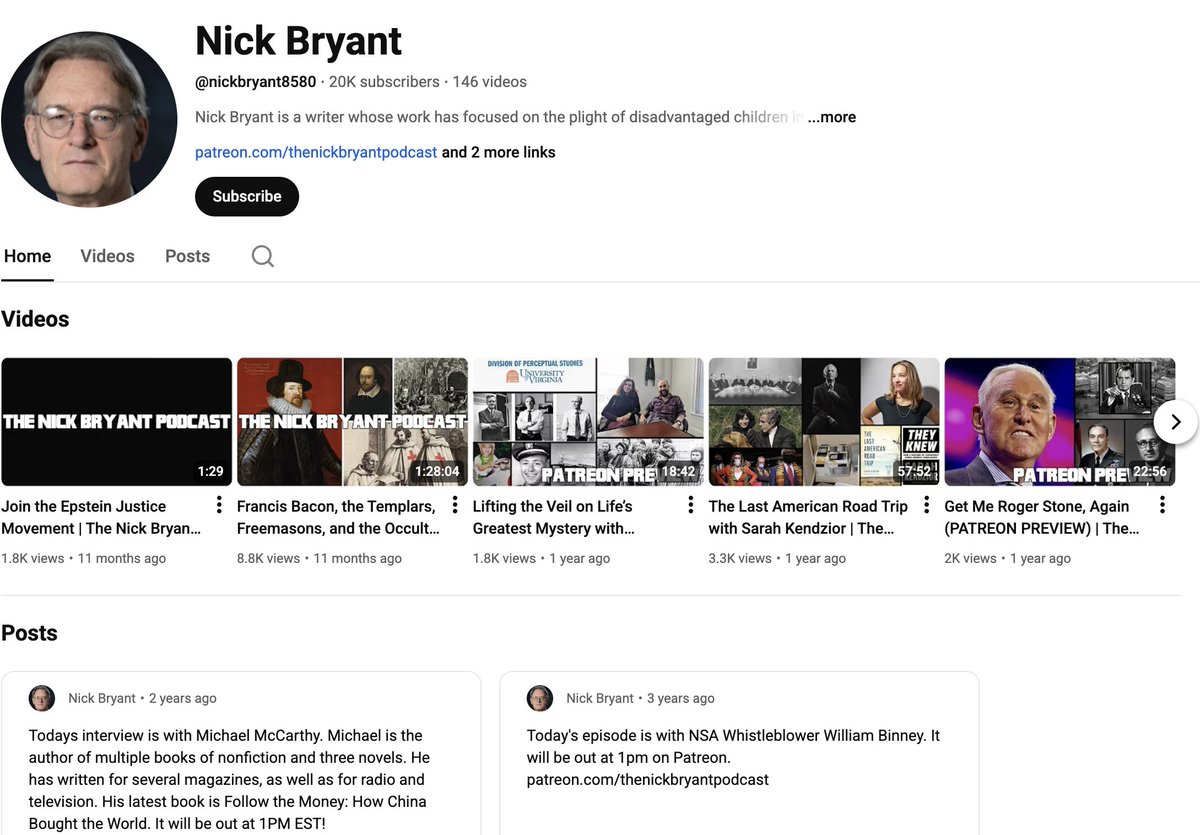1200x835 pixels.
Task: Play the 1:29 Nick Bryant Podcast thumbnail
Action: pos(116,422)
